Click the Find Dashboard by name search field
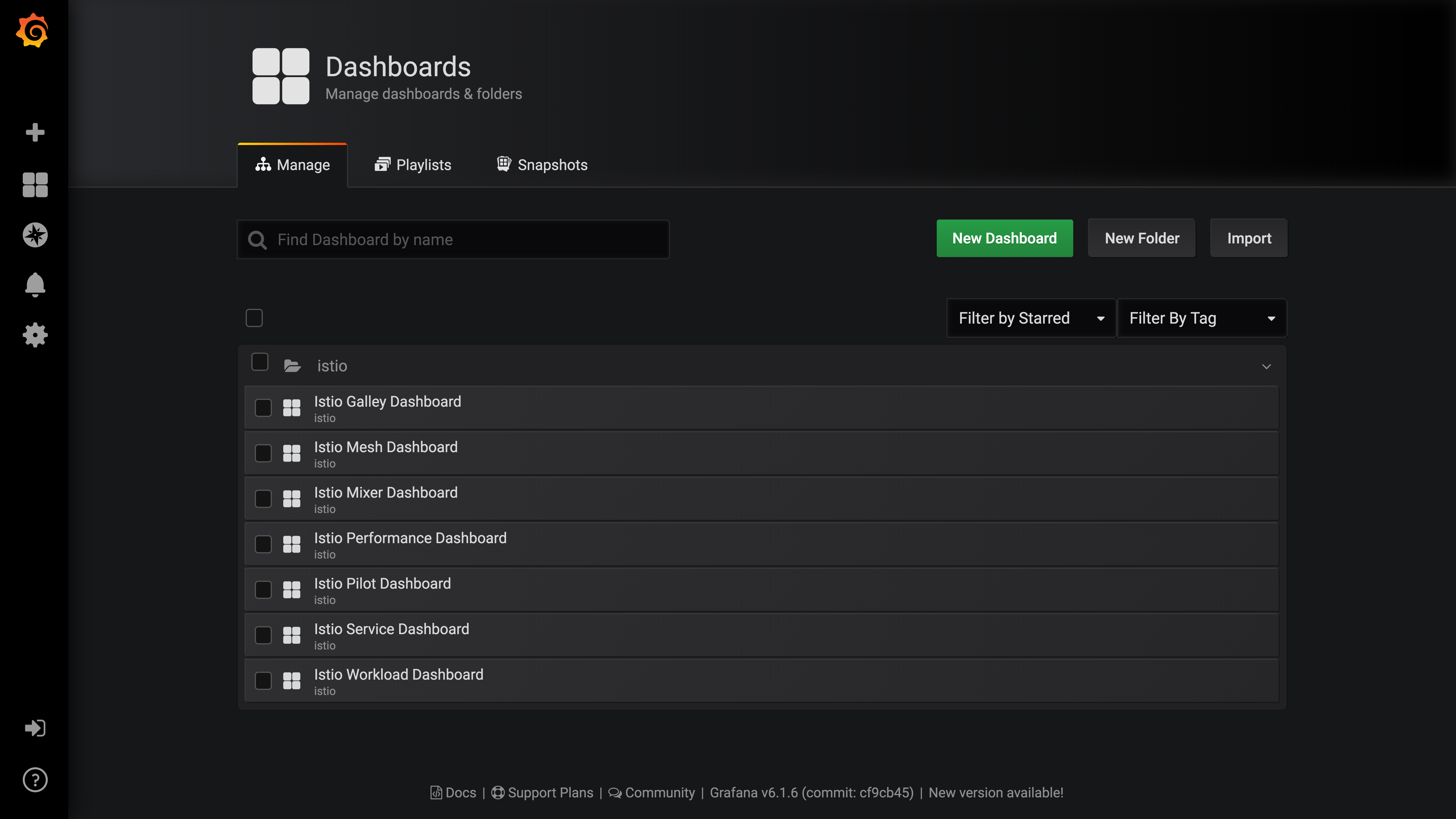The width and height of the screenshot is (1456, 819). click(453, 239)
